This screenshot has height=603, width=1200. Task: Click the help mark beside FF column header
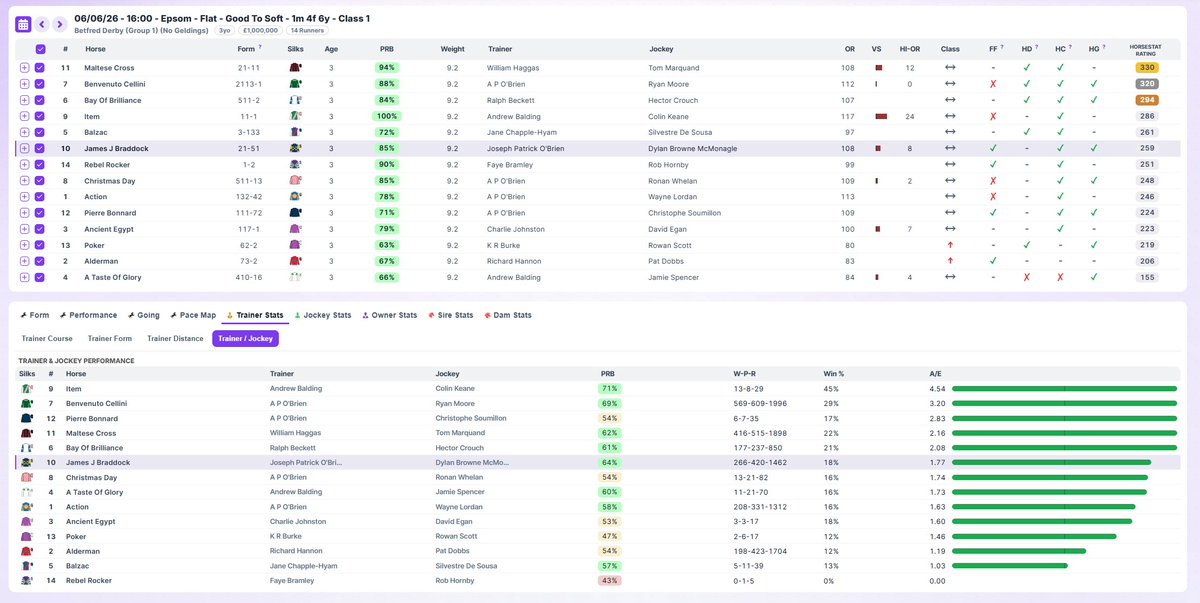tap(1004, 47)
